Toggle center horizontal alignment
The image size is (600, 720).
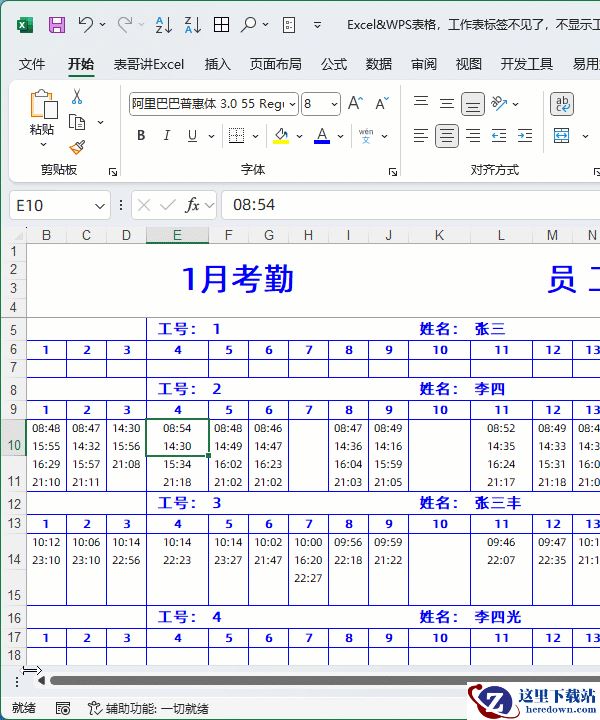point(447,136)
